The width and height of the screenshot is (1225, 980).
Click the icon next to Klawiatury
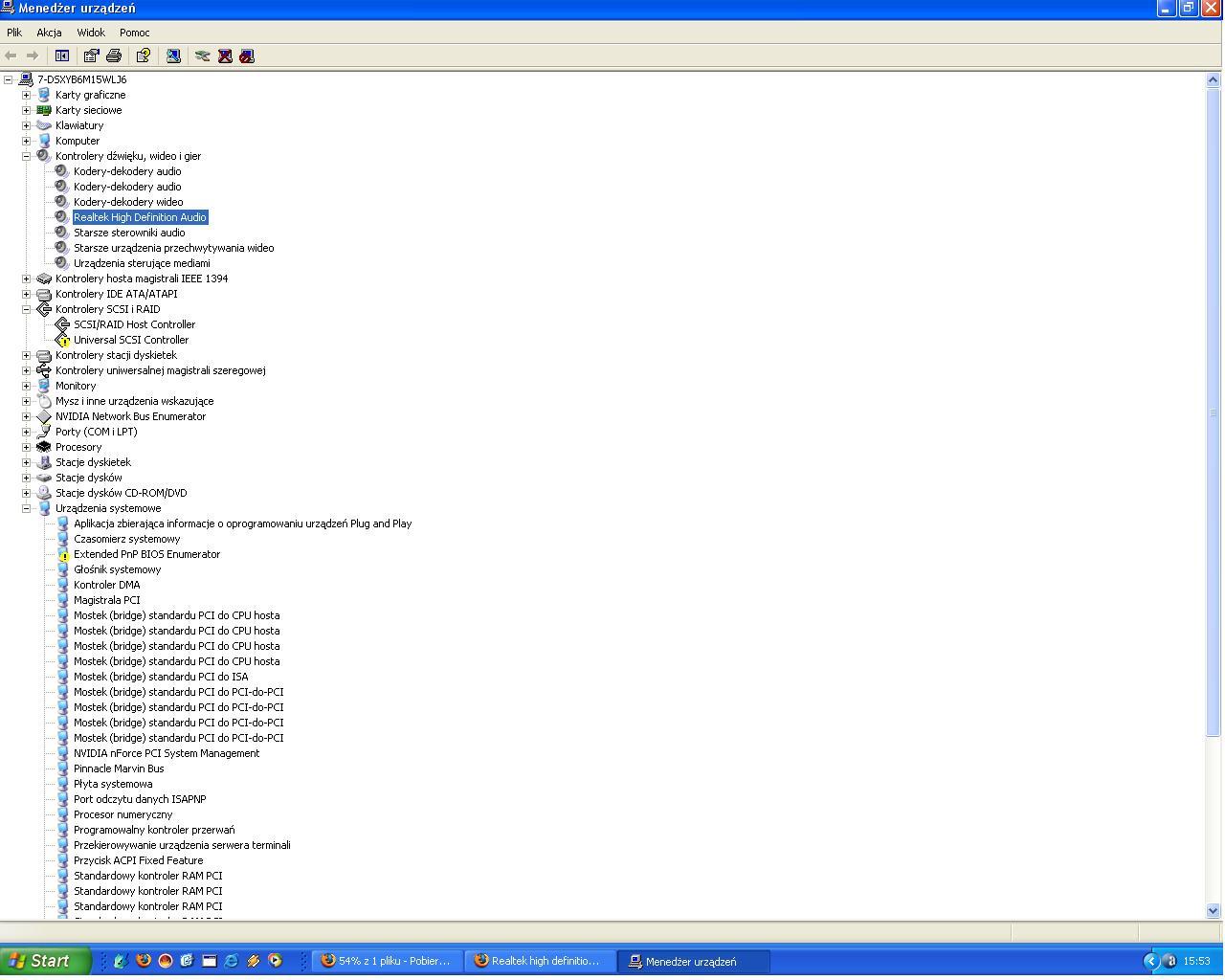click(x=44, y=125)
